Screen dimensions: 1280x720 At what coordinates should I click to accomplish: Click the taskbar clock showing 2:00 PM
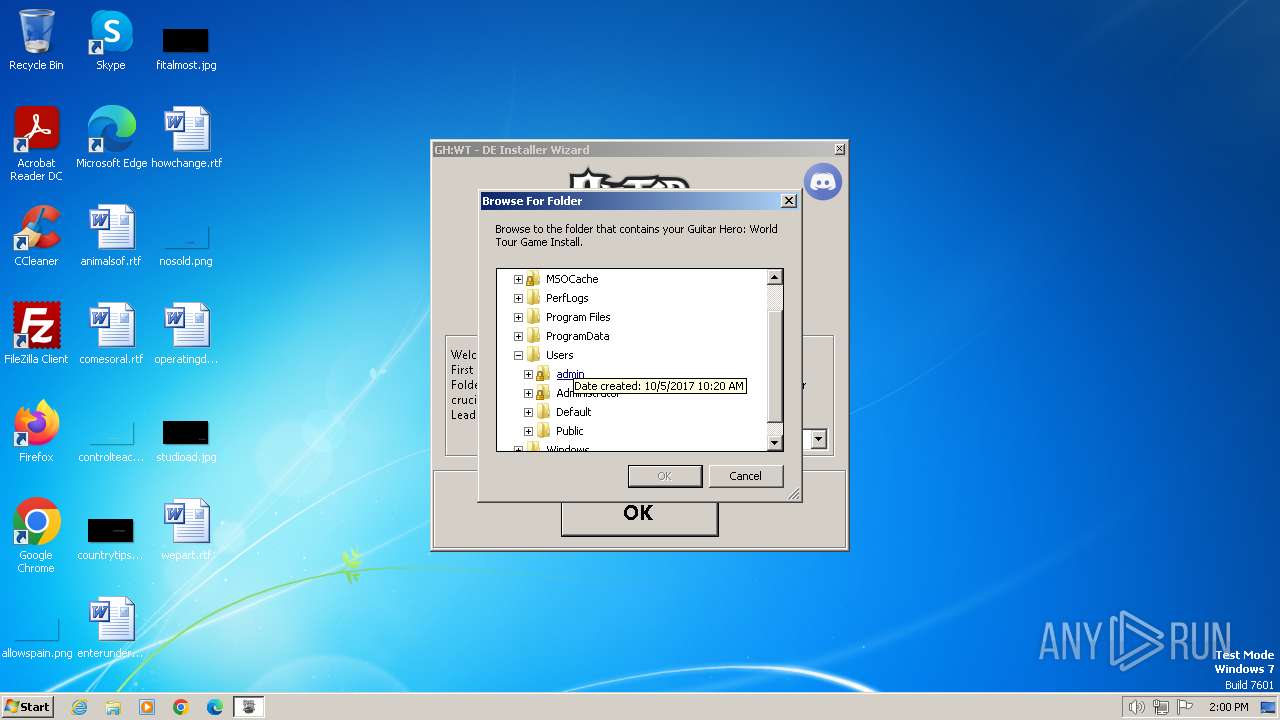click(x=1228, y=707)
